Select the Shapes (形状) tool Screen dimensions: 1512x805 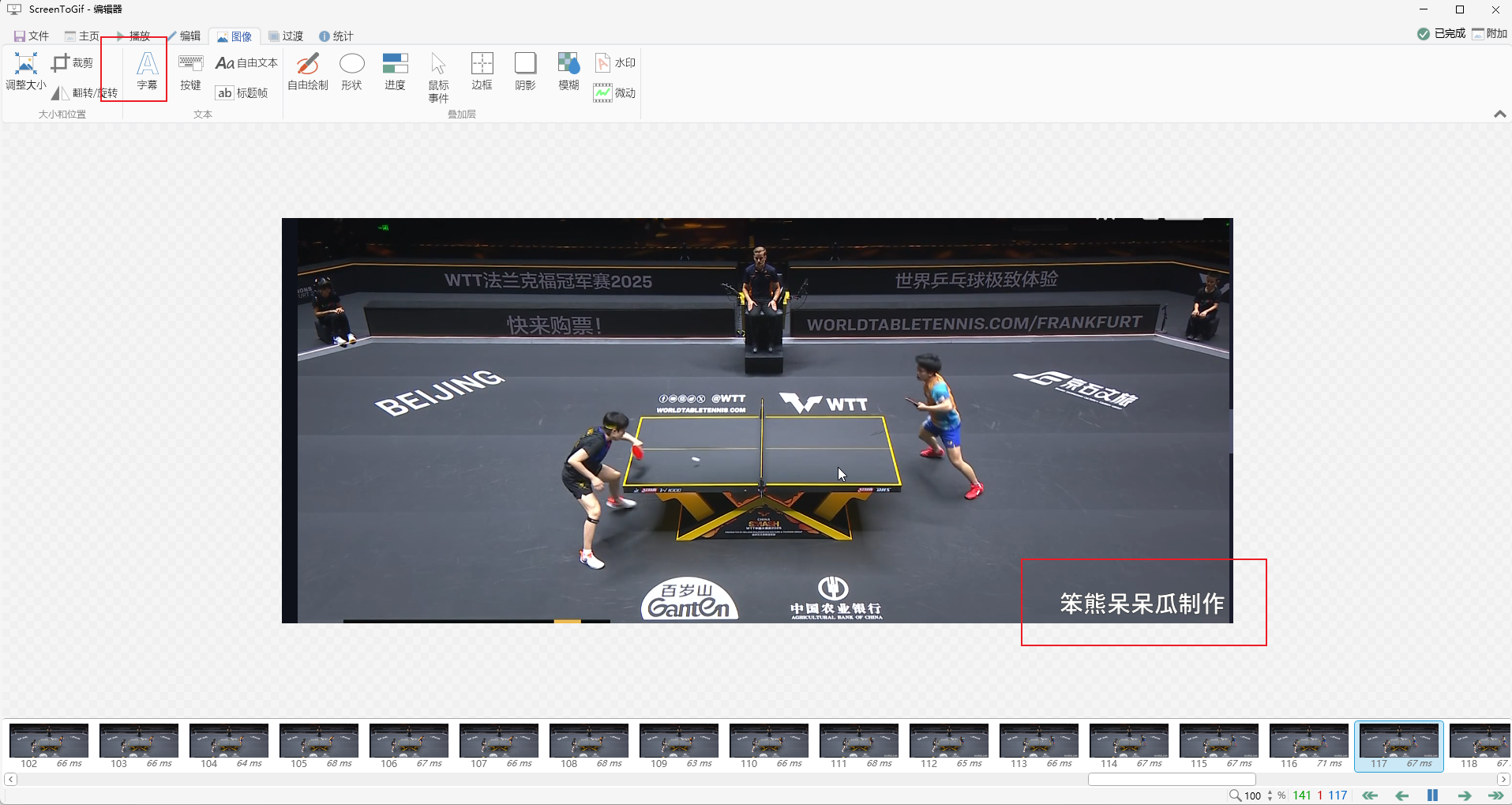(351, 71)
